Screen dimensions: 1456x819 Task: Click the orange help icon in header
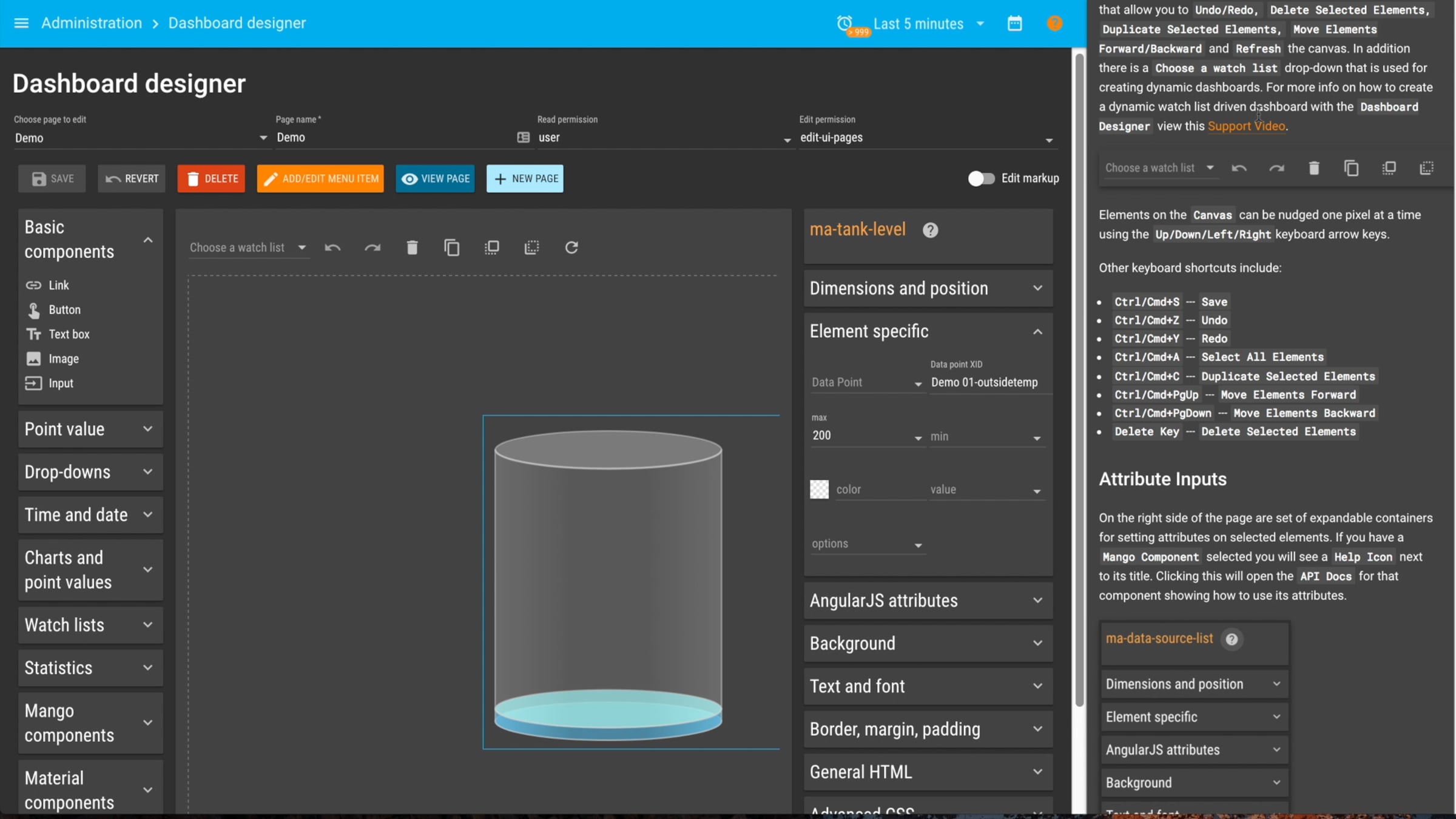tap(1054, 24)
